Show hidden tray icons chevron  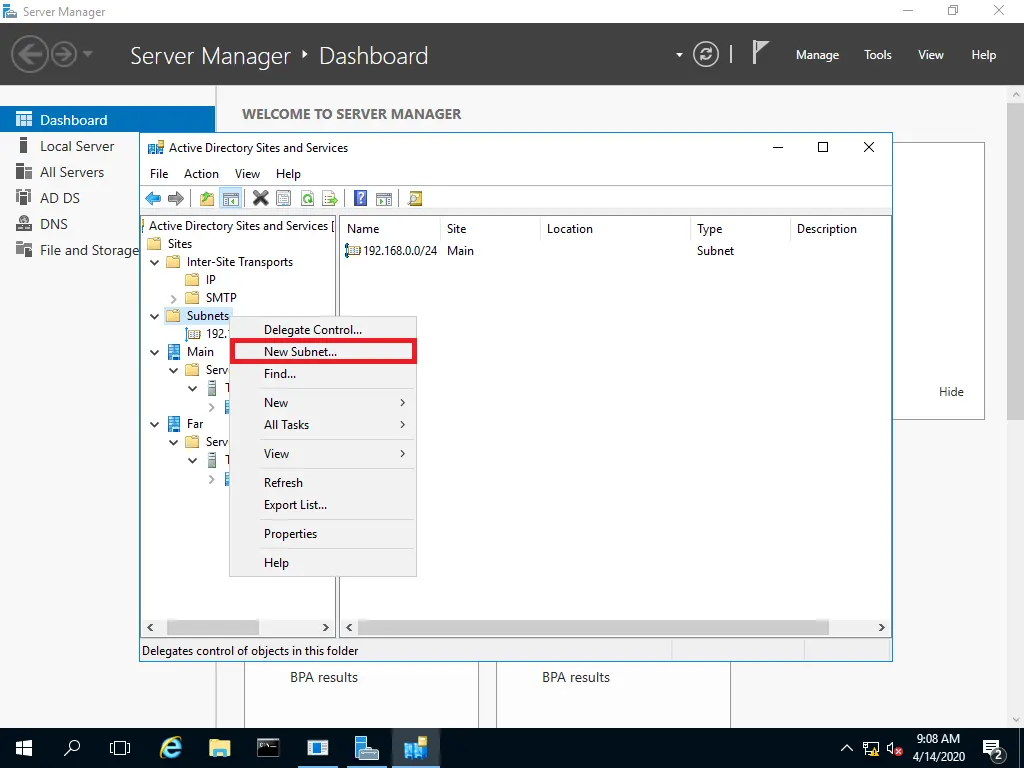(847, 748)
